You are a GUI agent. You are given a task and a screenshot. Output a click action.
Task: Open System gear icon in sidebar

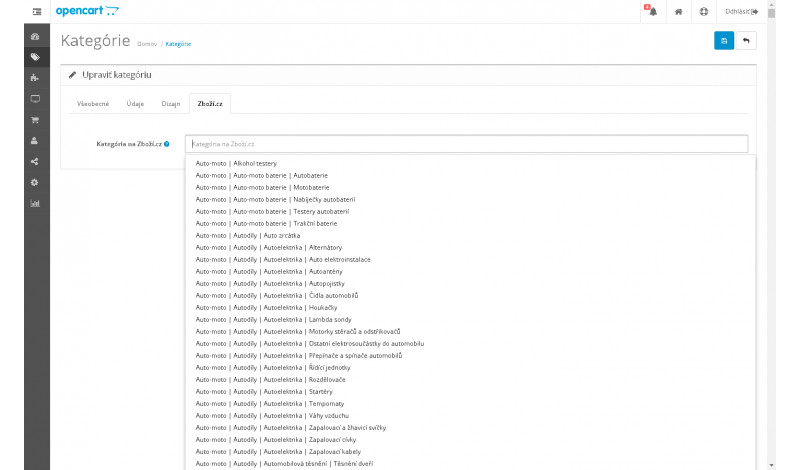click(x=35, y=183)
